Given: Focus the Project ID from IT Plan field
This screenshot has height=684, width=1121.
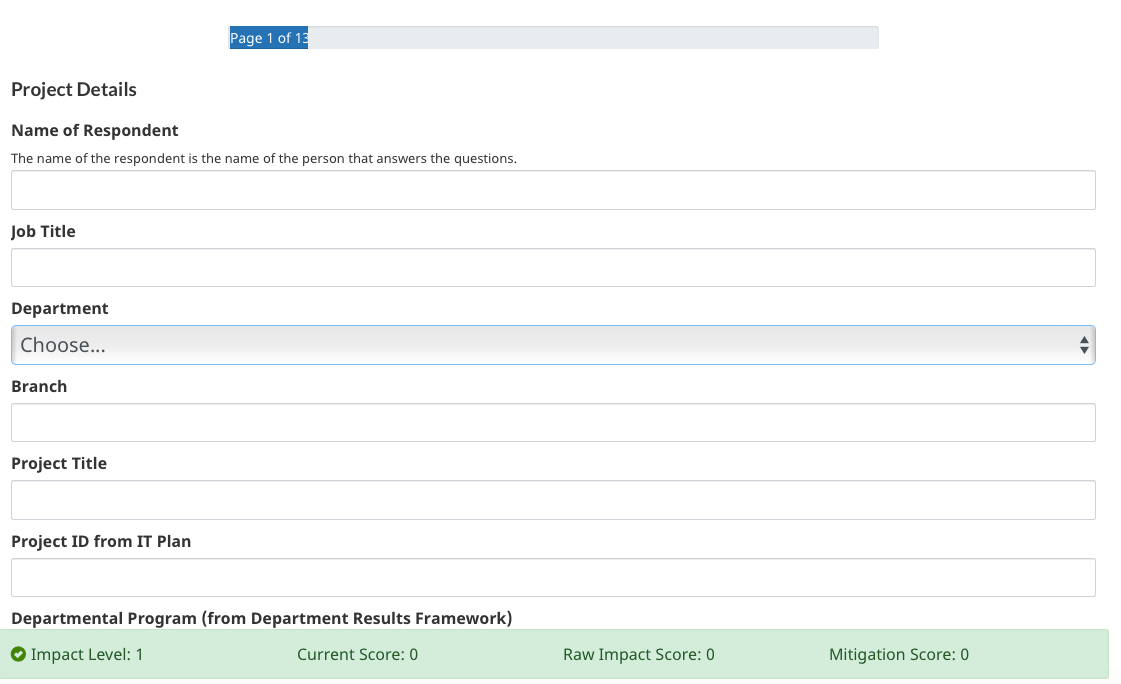Looking at the screenshot, I should pos(553,578).
